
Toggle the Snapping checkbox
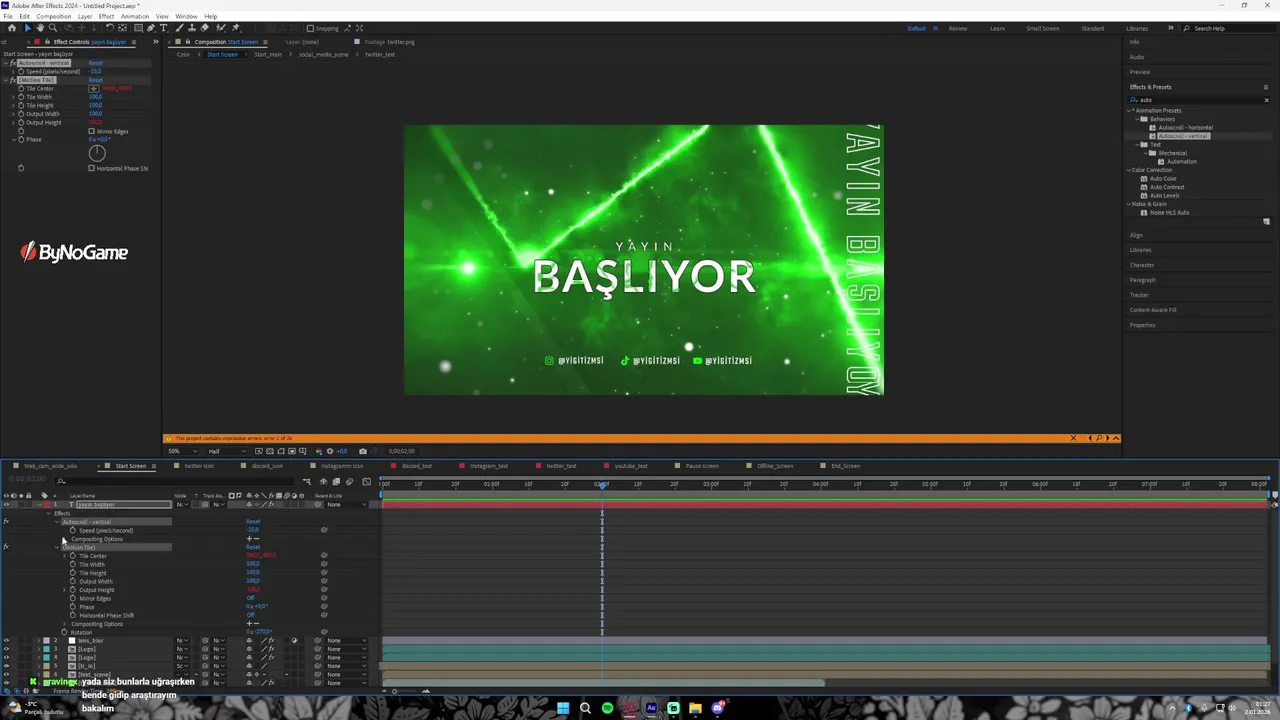click(x=310, y=28)
